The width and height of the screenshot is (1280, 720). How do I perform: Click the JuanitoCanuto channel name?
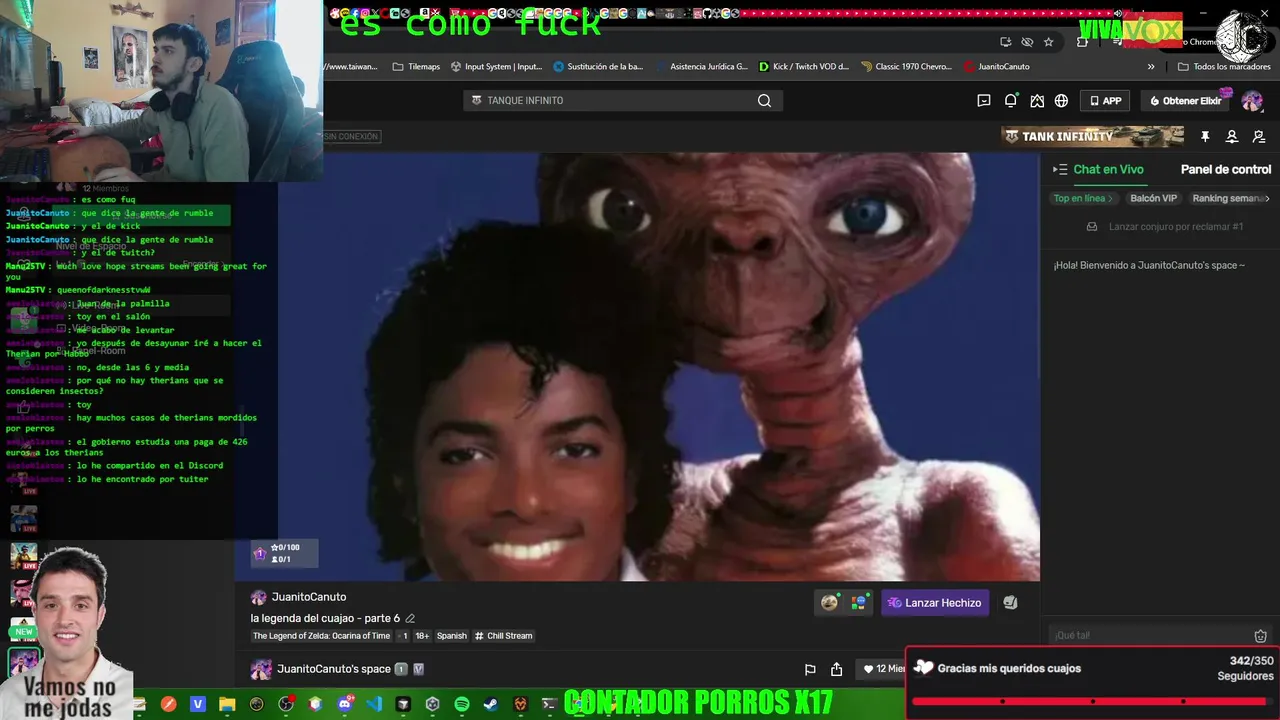tap(309, 597)
